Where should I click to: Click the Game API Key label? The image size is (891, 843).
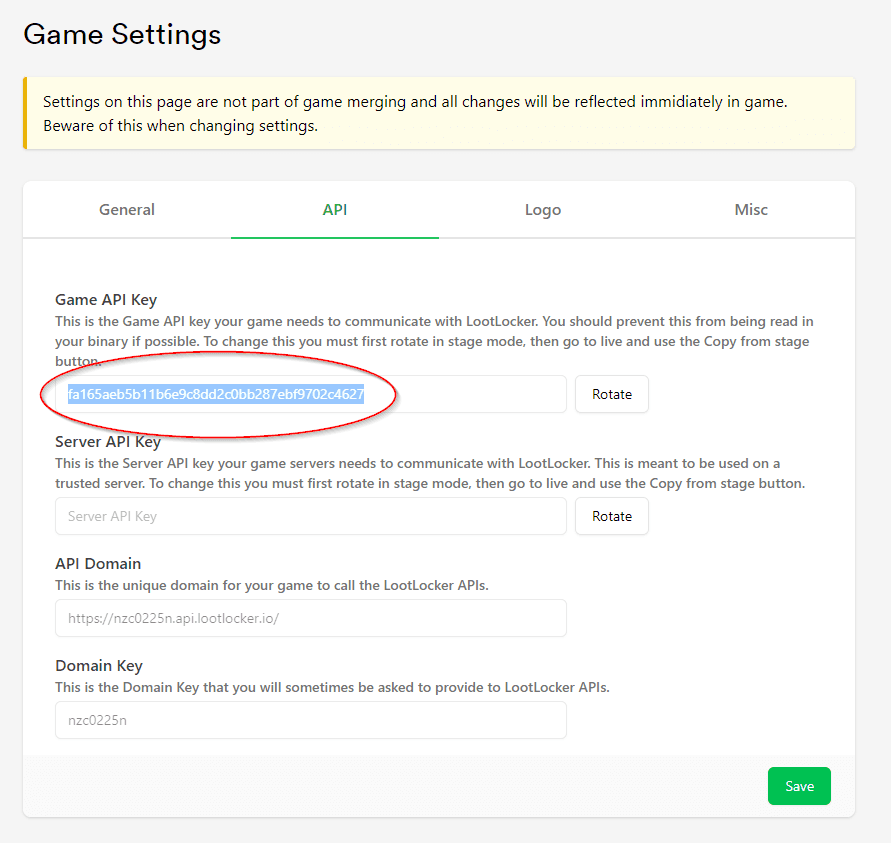pyautogui.click(x=106, y=299)
